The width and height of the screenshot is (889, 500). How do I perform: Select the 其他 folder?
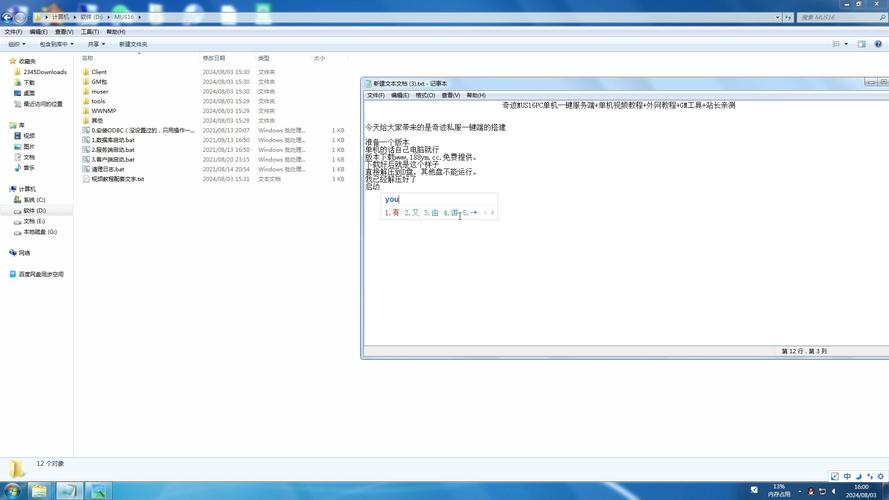pos(97,120)
